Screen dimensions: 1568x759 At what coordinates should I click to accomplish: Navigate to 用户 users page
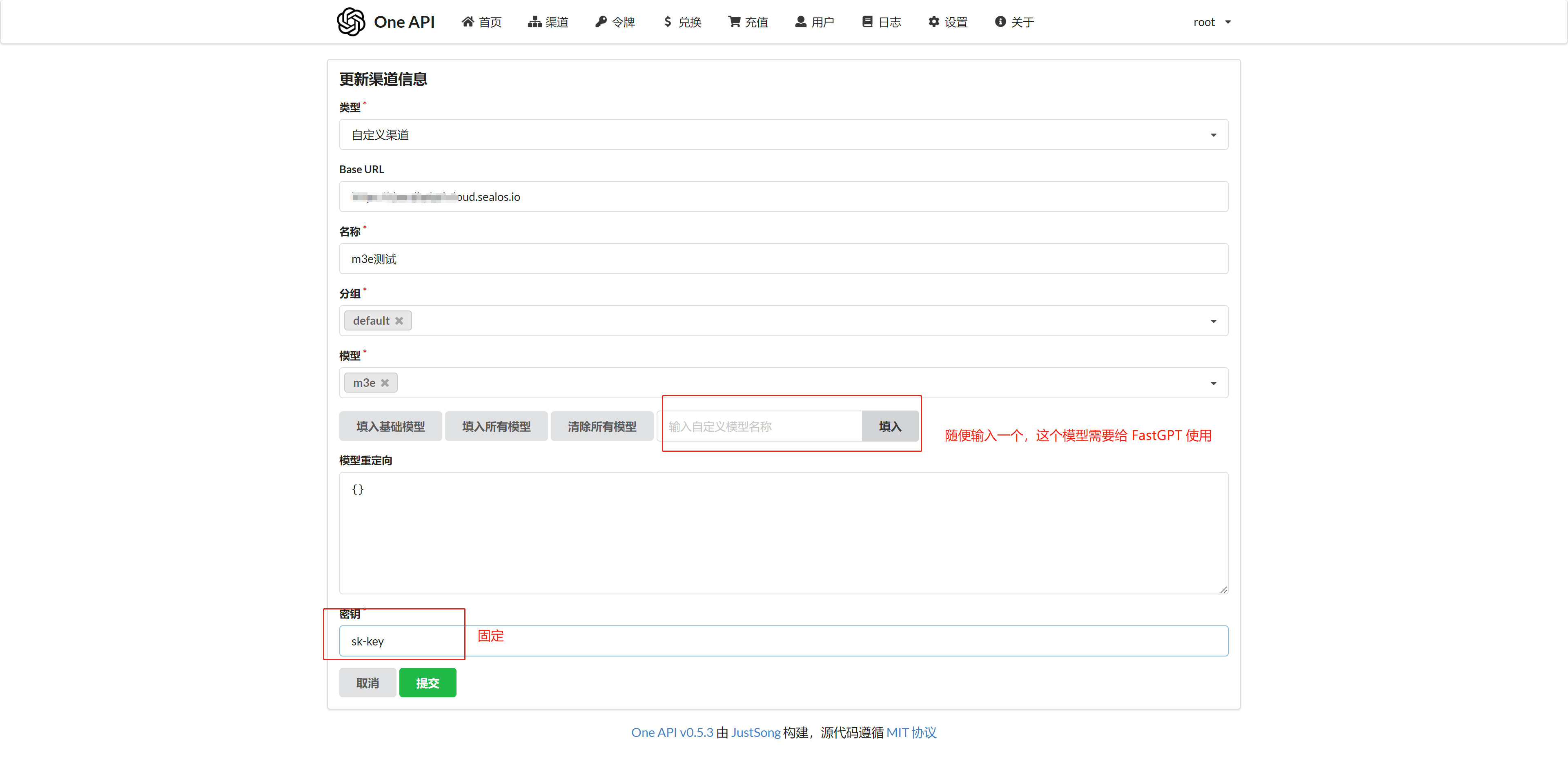click(x=815, y=22)
